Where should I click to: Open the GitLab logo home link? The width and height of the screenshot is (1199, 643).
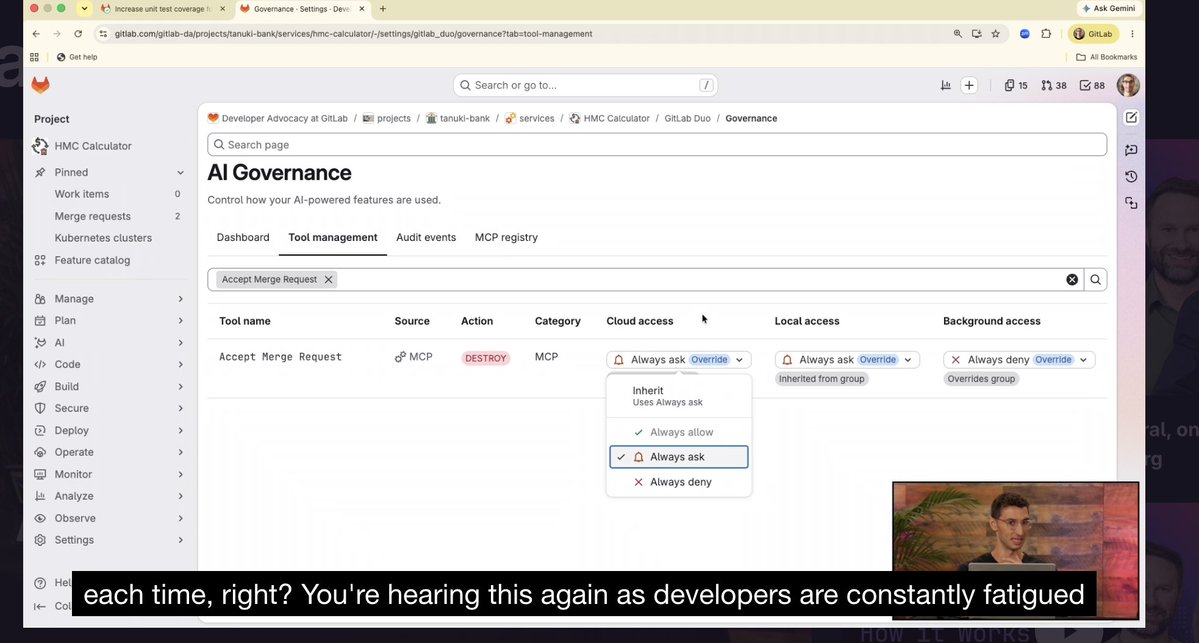pos(41,85)
